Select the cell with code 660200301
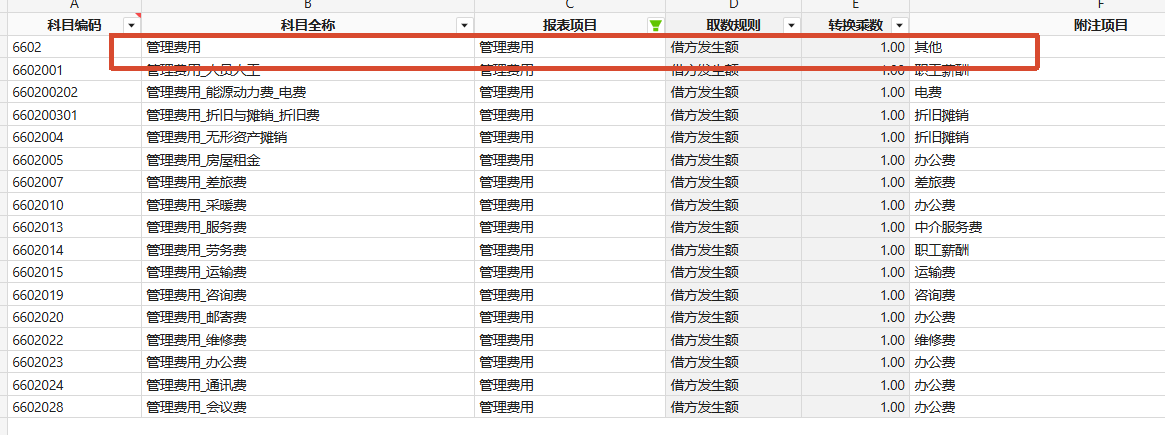The image size is (1165, 435). coord(74,115)
